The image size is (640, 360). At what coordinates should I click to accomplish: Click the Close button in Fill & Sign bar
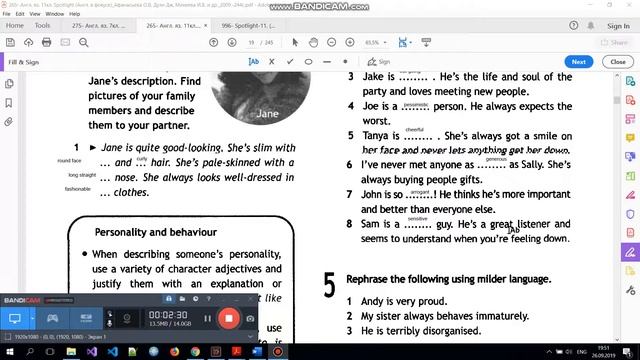pos(618,62)
